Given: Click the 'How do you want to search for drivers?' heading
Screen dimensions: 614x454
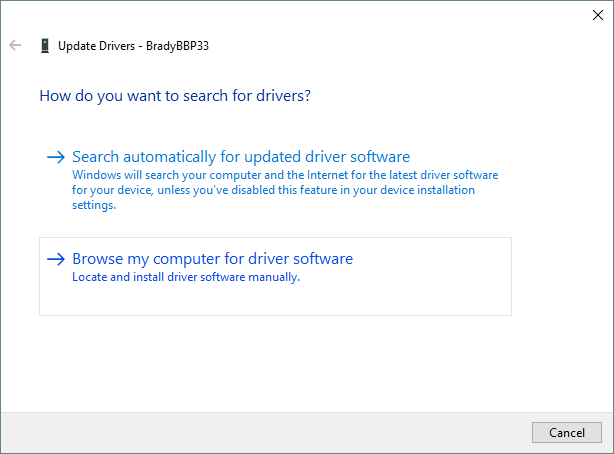Looking at the screenshot, I should click(175, 96).
